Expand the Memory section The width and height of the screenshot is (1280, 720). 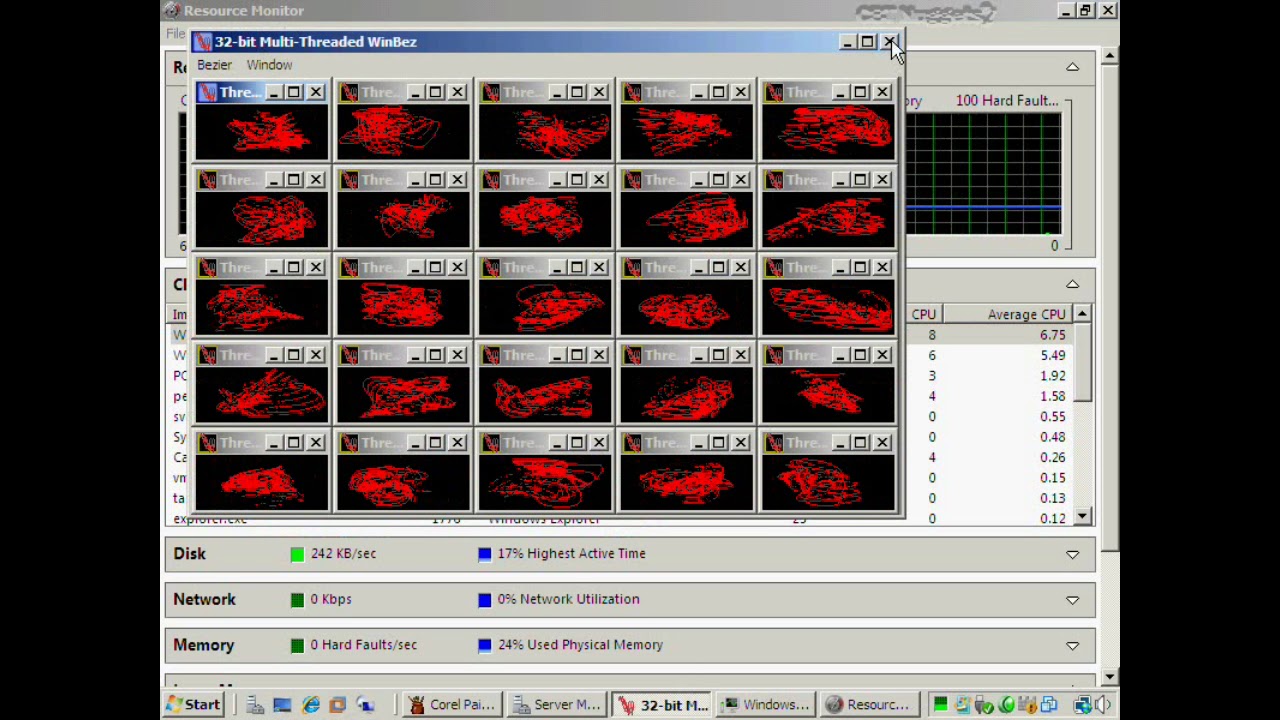pos(1072,646)
